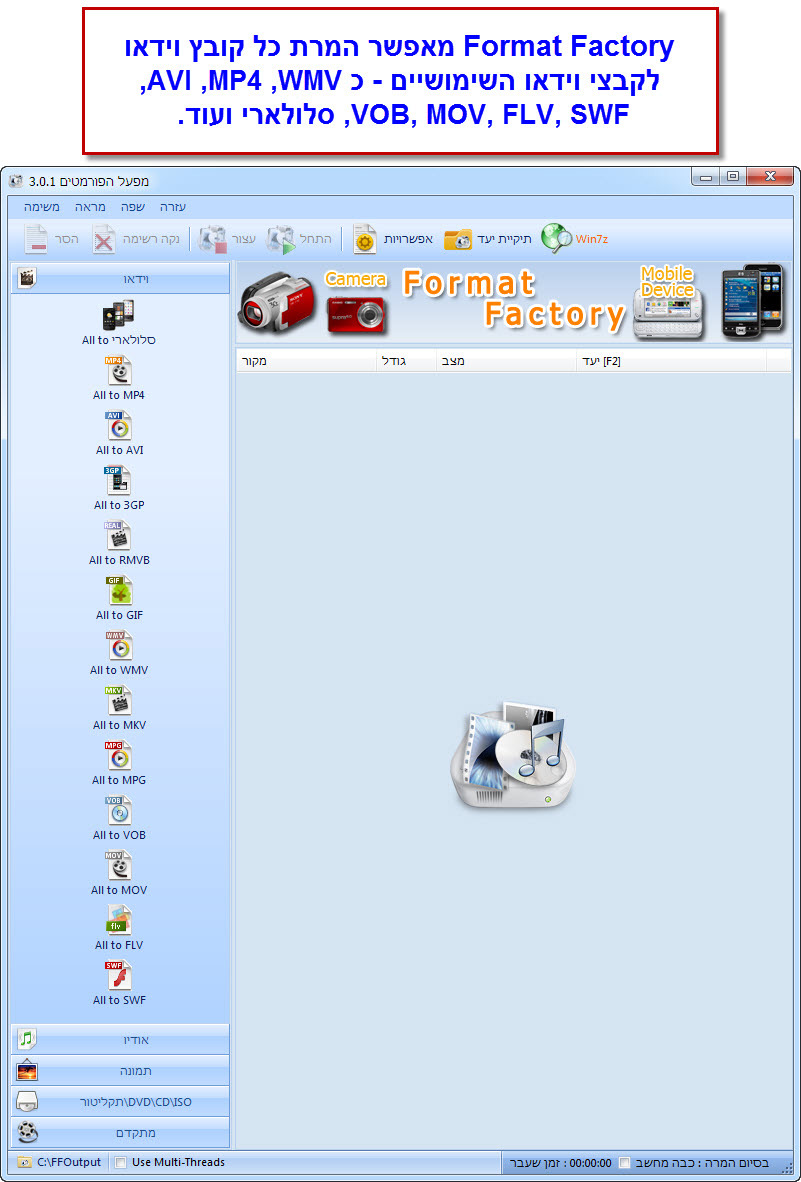This screenshot has width=801, height=1182.
Task: Click the יעד [F2] output column header
Action: click(672, 361)
